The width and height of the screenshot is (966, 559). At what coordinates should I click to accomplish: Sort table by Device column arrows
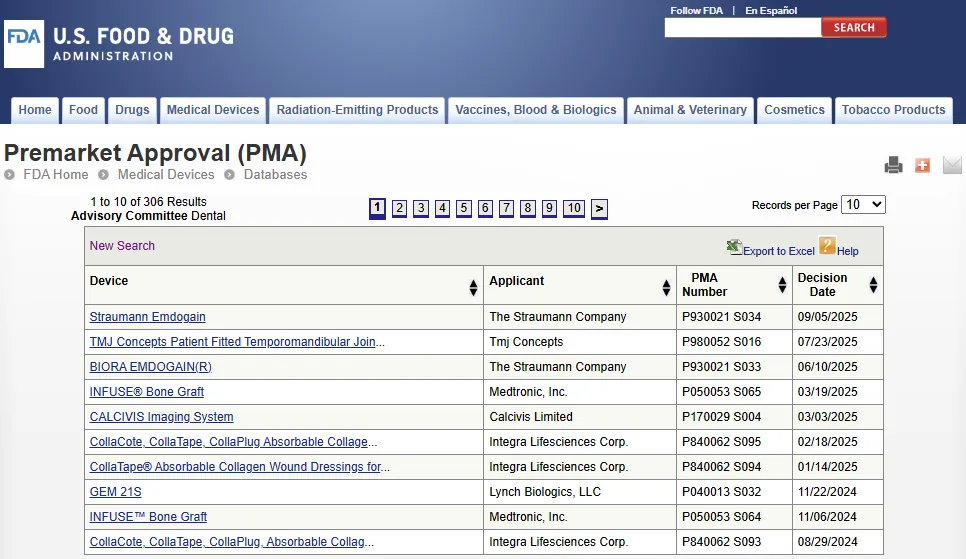coord(473,287)
